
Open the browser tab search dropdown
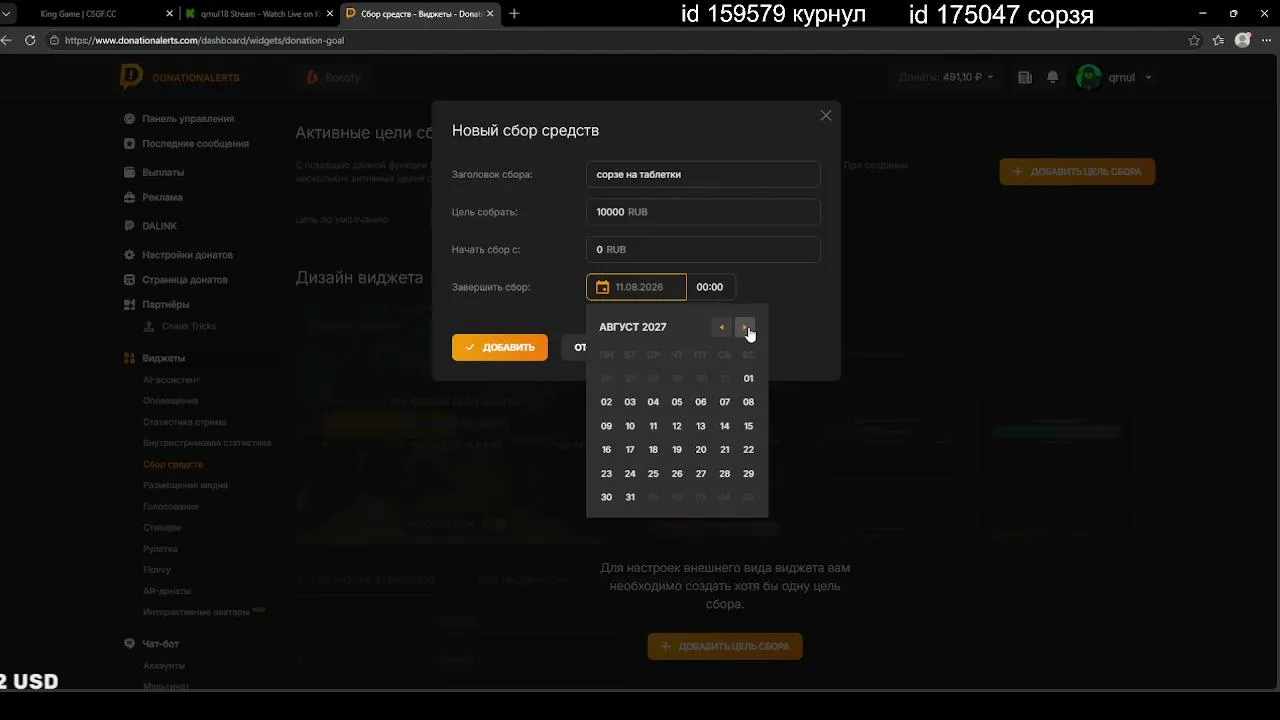pos(8,14)
